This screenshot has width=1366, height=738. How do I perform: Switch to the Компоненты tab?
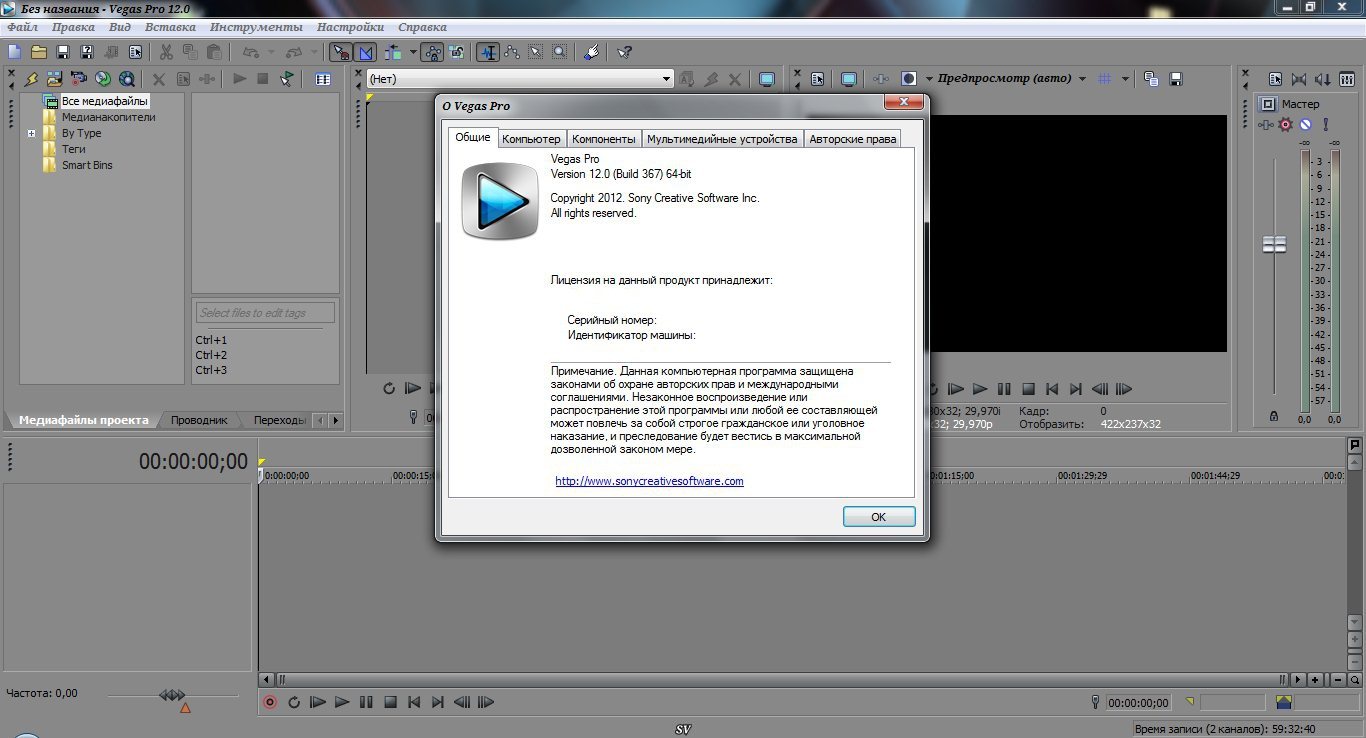pos(603,139)
